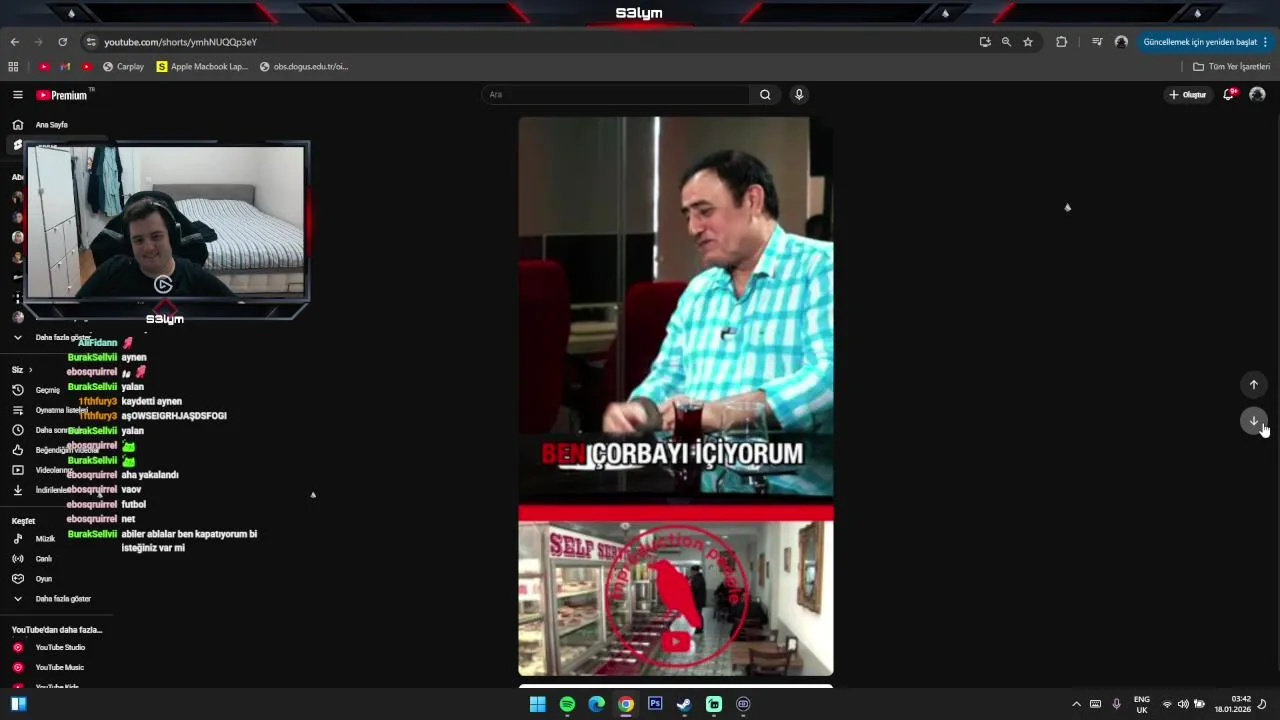Open the obs.dogus.edu.tr bookmark

(x=304, y=67)
